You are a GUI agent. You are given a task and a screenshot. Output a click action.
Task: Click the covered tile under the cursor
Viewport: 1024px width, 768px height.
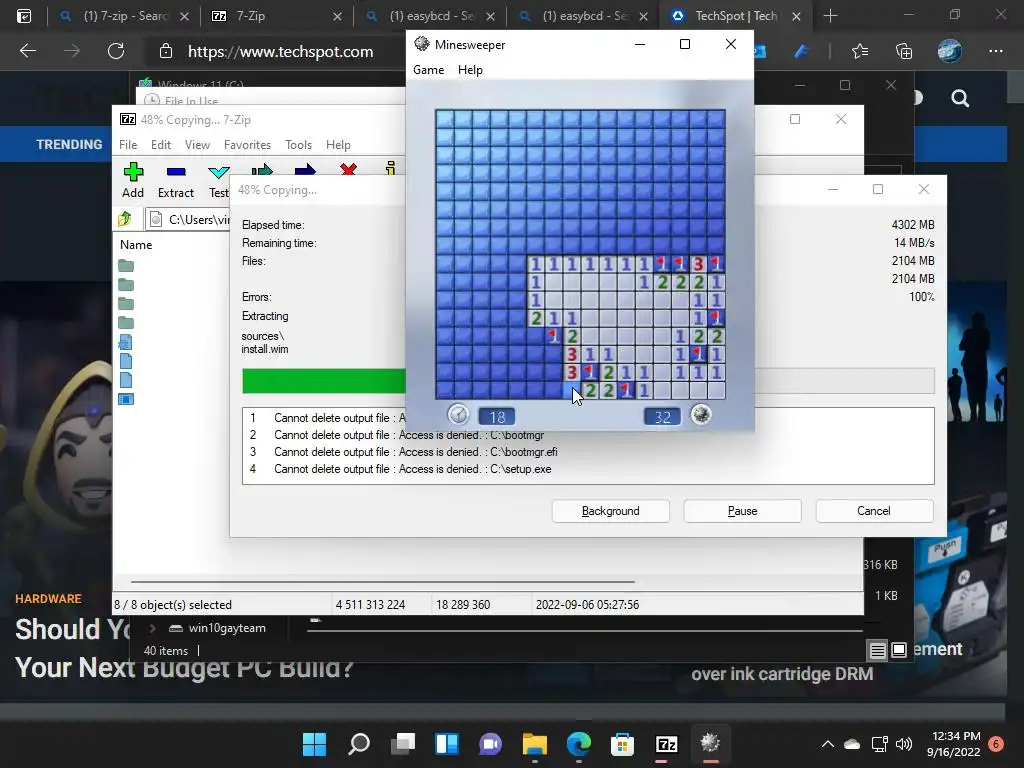coord(571,391)
